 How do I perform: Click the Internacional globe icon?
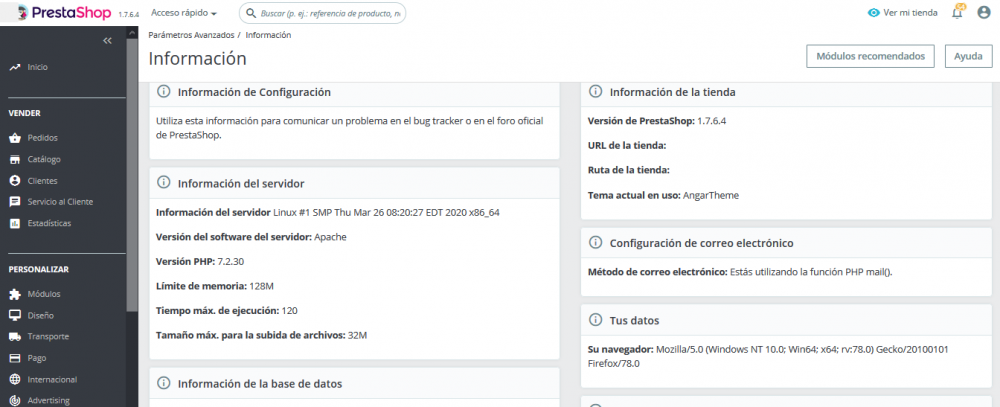click(x=15, y=380)
